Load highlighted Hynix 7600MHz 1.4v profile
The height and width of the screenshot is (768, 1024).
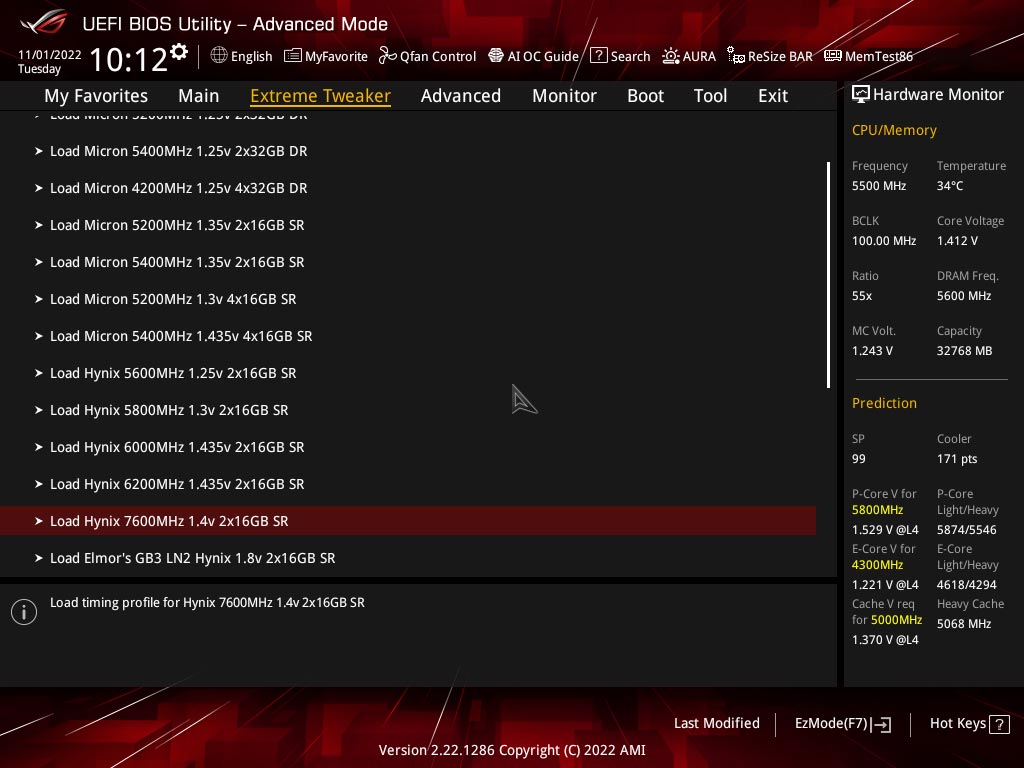pyautogui.click(x=408, y=521)
